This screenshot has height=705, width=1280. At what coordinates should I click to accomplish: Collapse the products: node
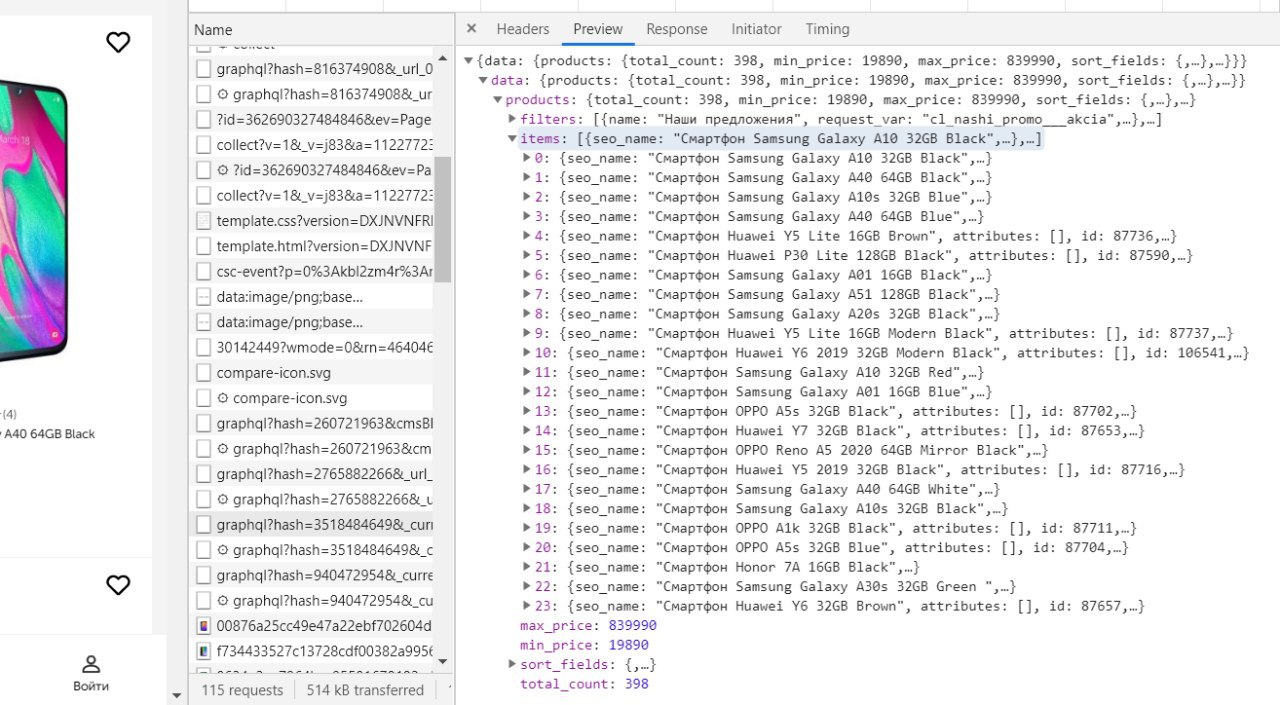pyautogui.click(x=498, y=100)
